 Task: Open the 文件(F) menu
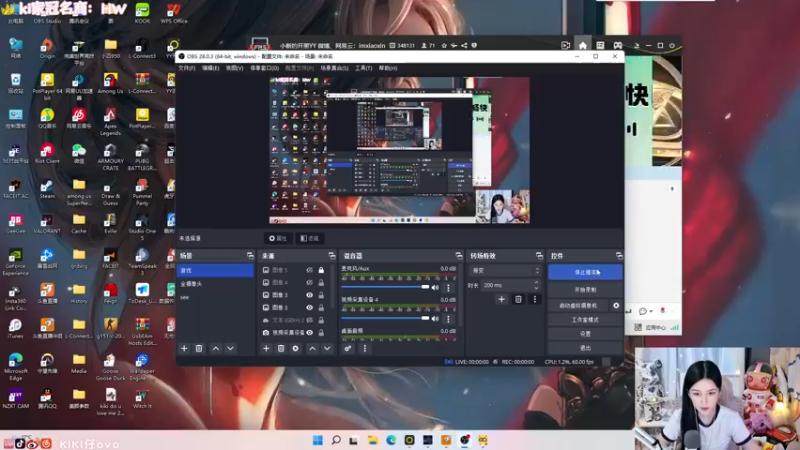tap(187, 68)
